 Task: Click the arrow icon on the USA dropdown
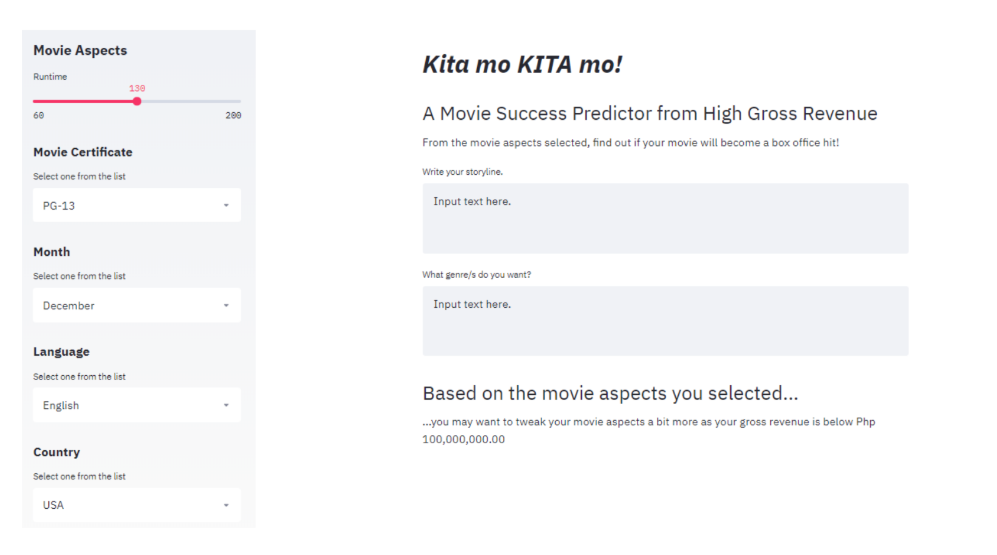click(x=226, y=505)
